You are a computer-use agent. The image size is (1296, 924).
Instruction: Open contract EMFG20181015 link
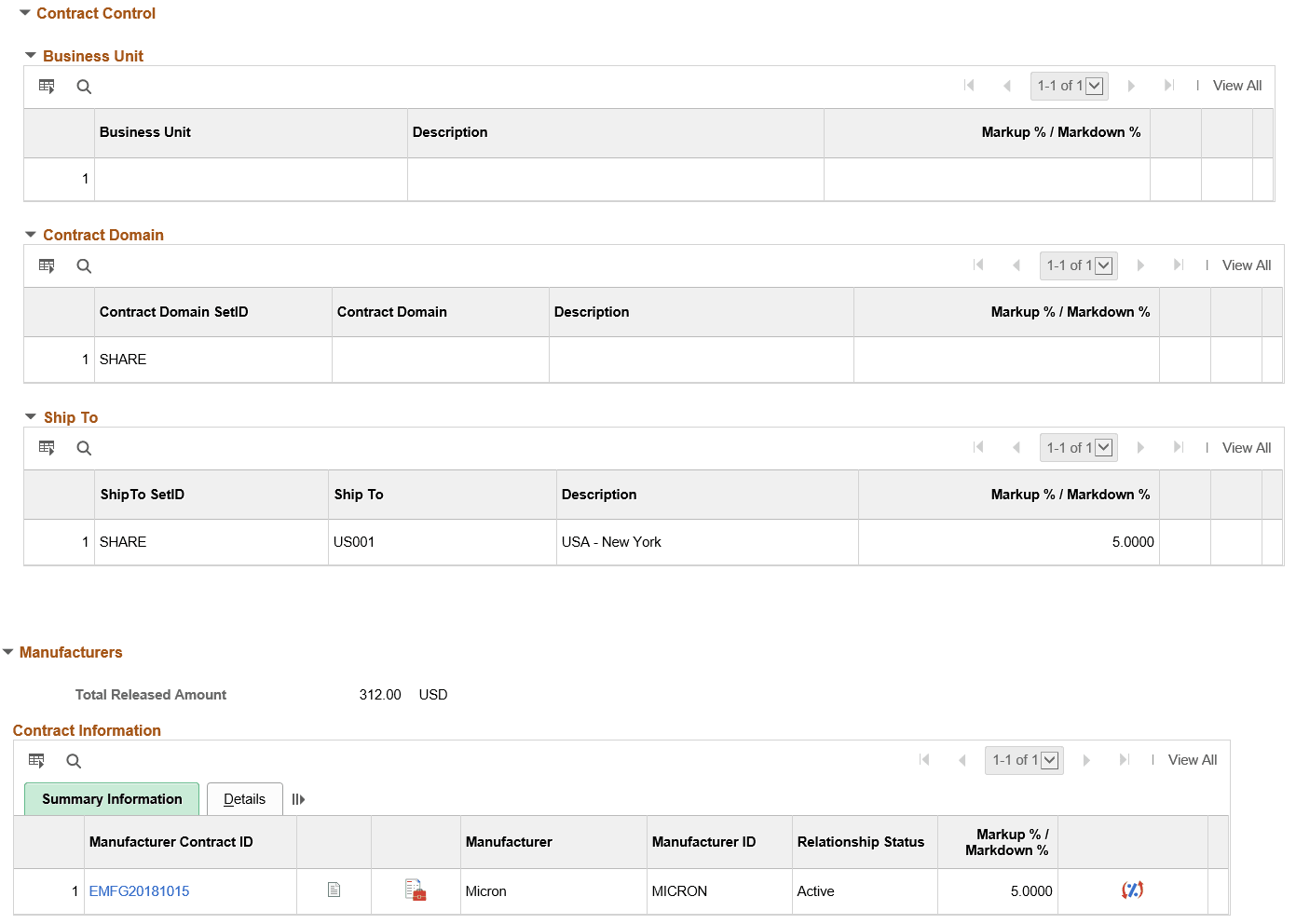pyautogui.click(x=139, y=890)
